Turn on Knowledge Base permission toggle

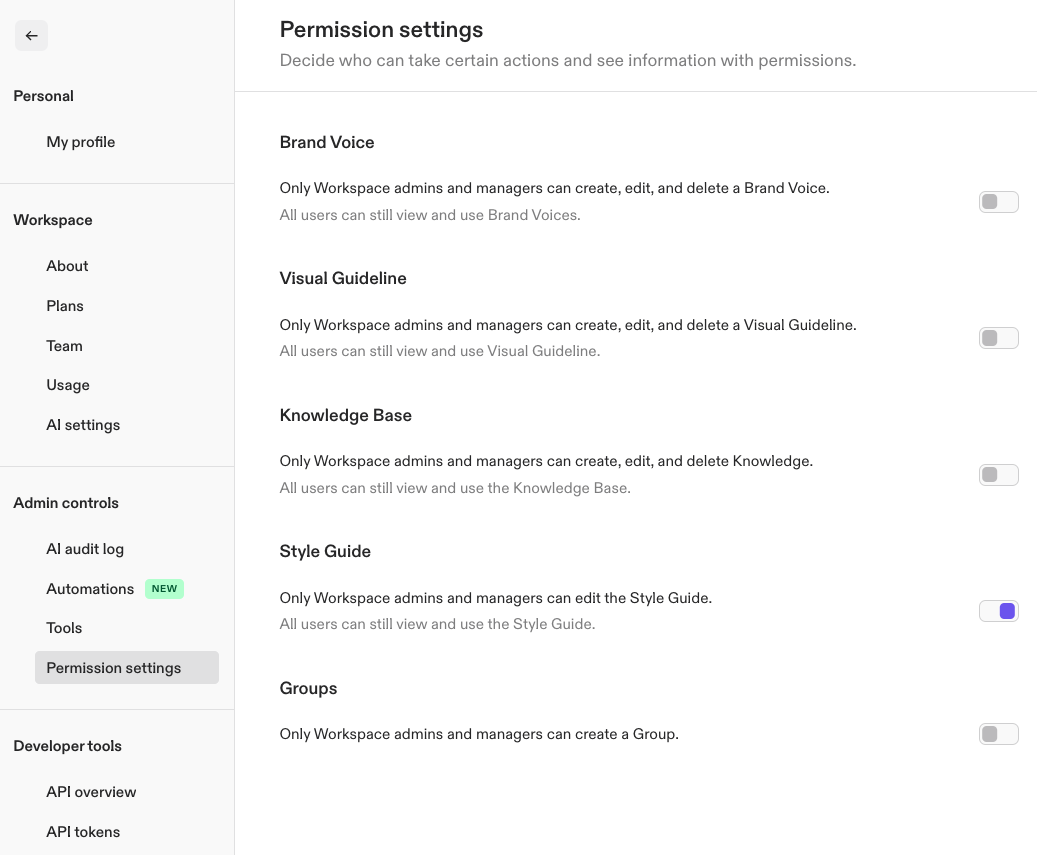click(998, 475)
